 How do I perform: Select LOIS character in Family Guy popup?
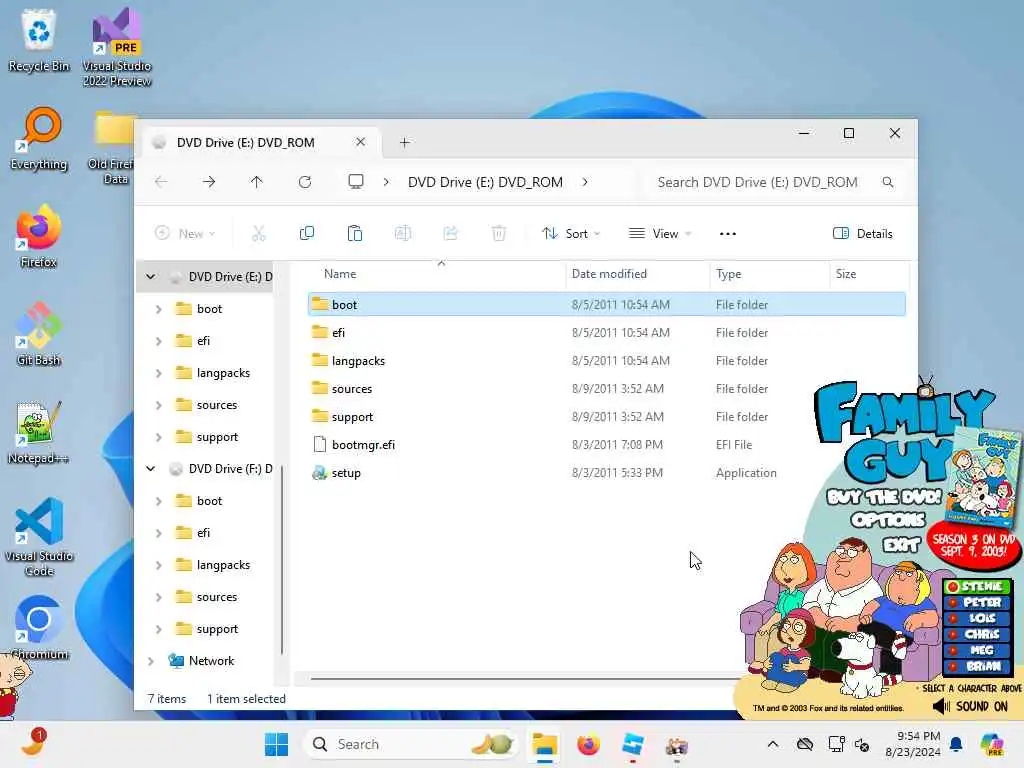point(978,618)
